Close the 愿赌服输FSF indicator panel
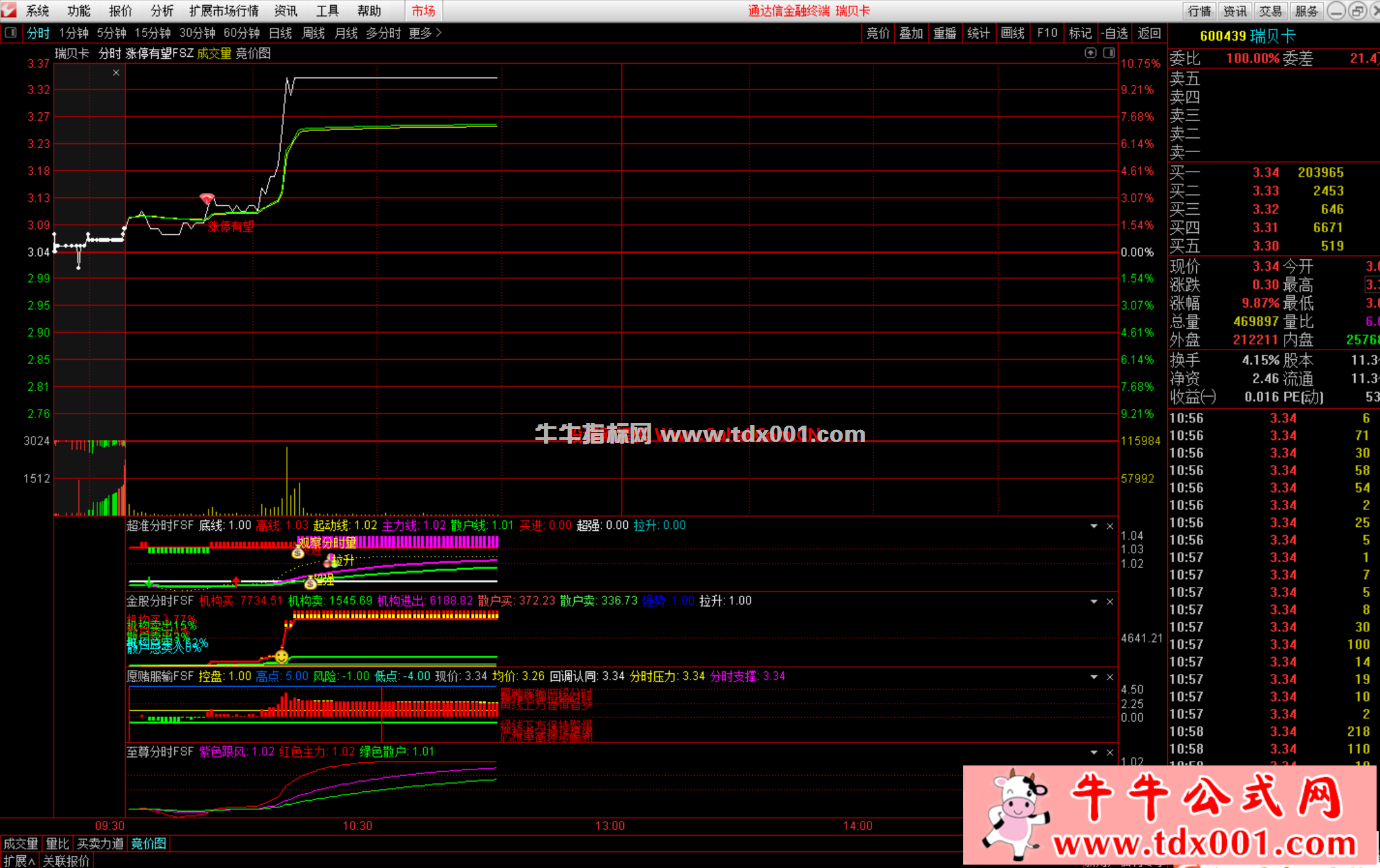 point(1110,677)
